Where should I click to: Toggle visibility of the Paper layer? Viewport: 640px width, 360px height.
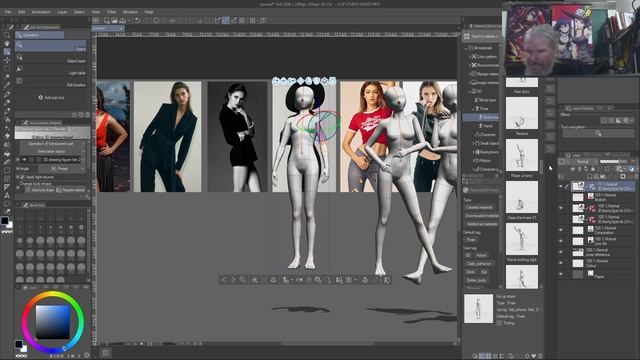(561, 274)
